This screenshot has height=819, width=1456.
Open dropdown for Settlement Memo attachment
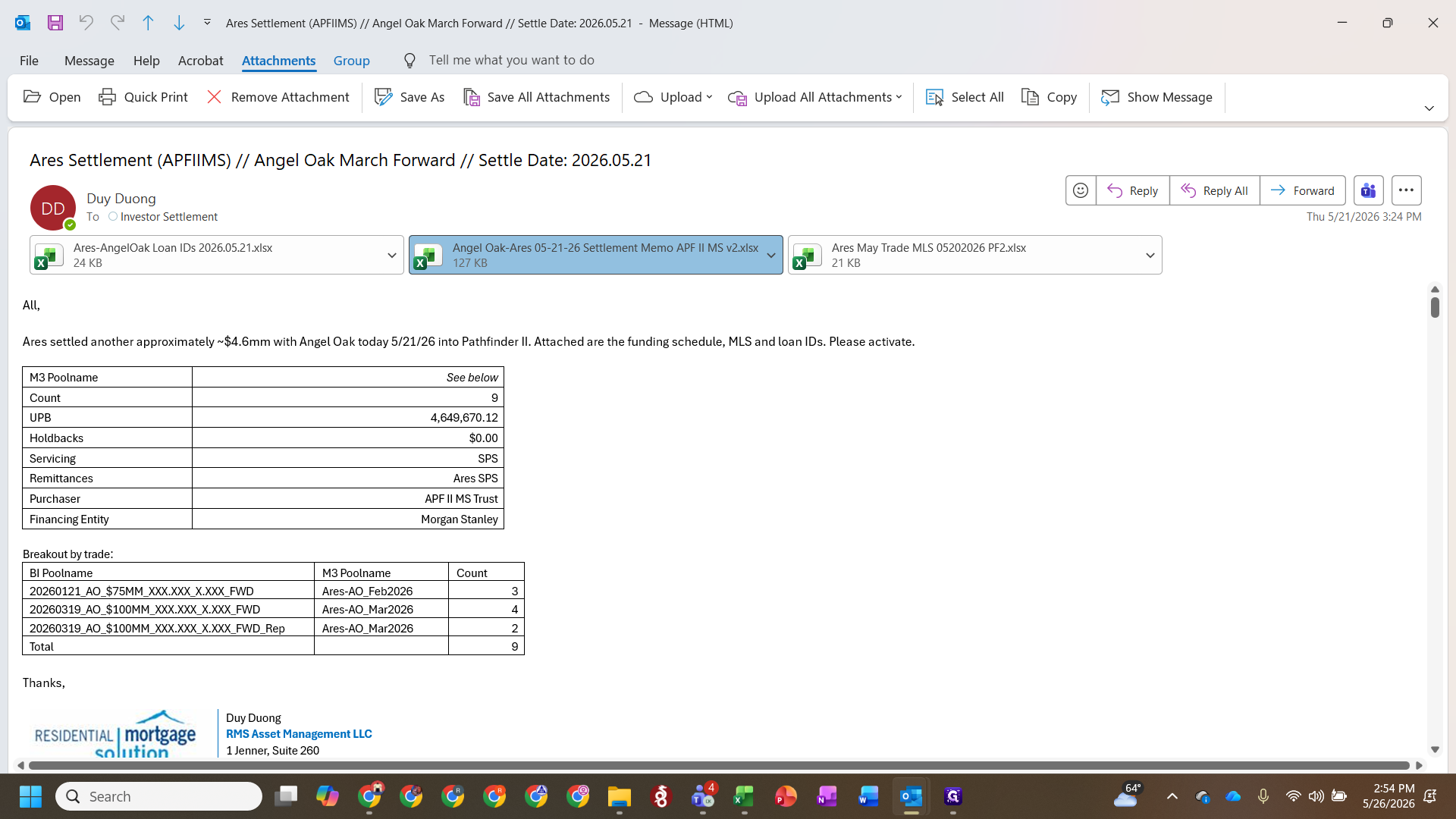[x=771, y=255]
